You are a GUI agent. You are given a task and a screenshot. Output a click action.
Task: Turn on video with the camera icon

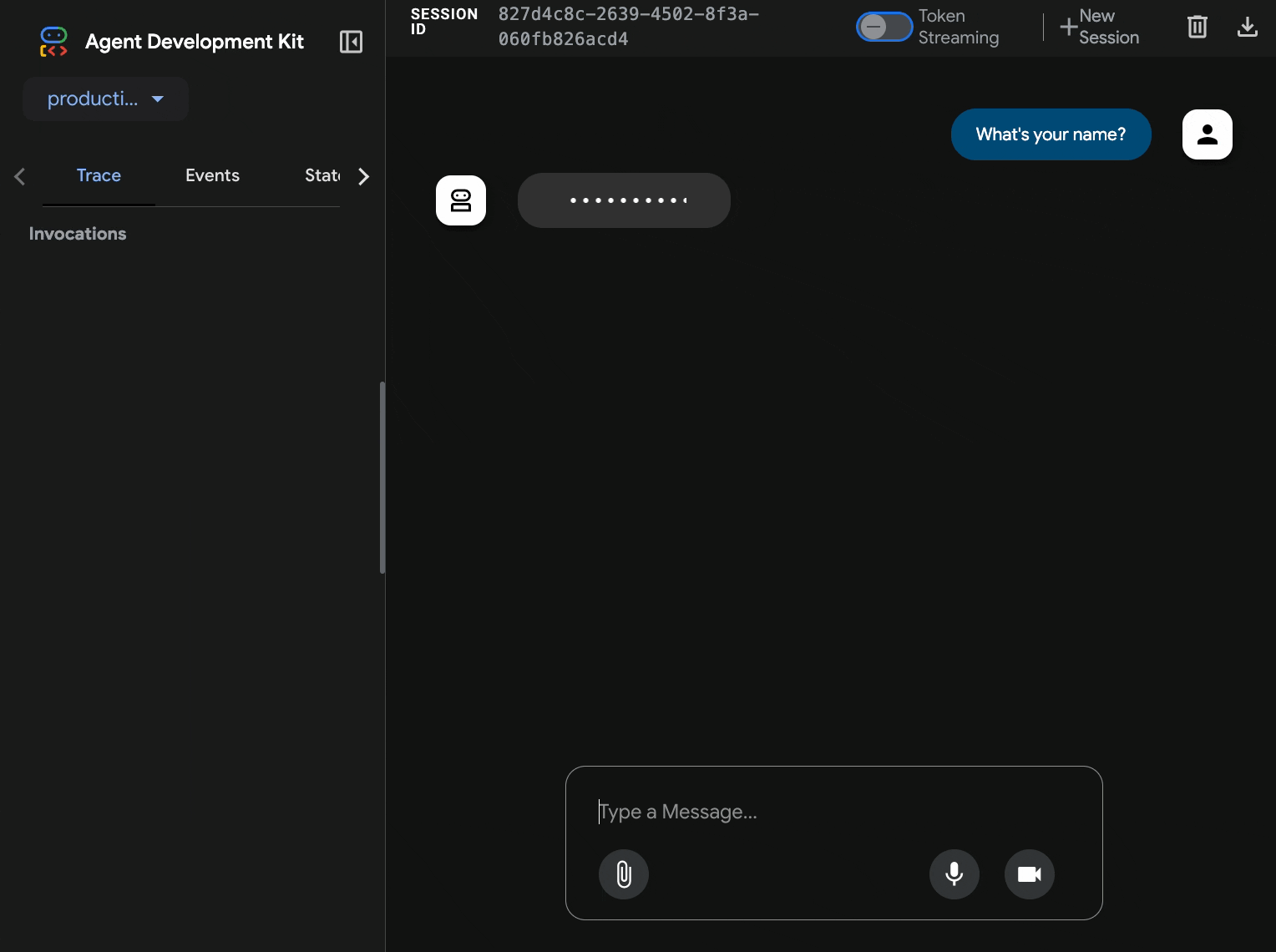[1029, 874]
